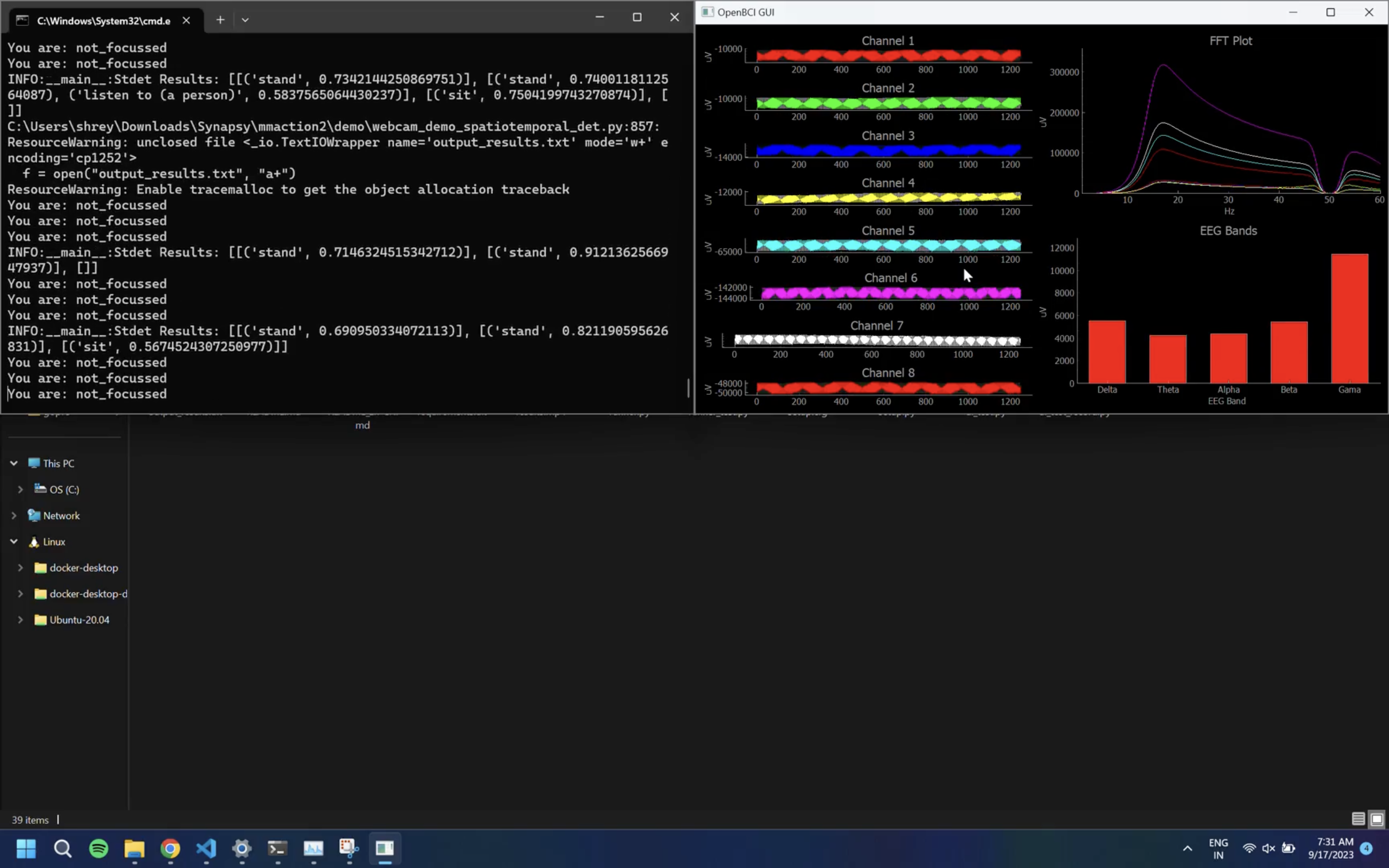Select the cmd.exe terminal tab

click(103, 21)
